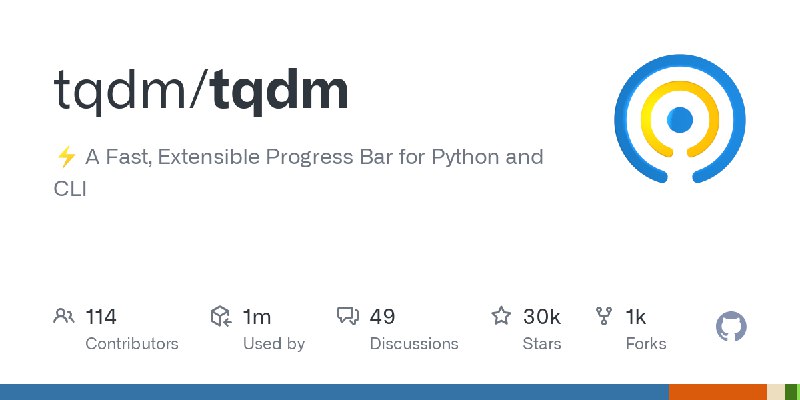Open the 49 Discussions count
This screenshot has height=400, width=800.
[x=382, y=317]
